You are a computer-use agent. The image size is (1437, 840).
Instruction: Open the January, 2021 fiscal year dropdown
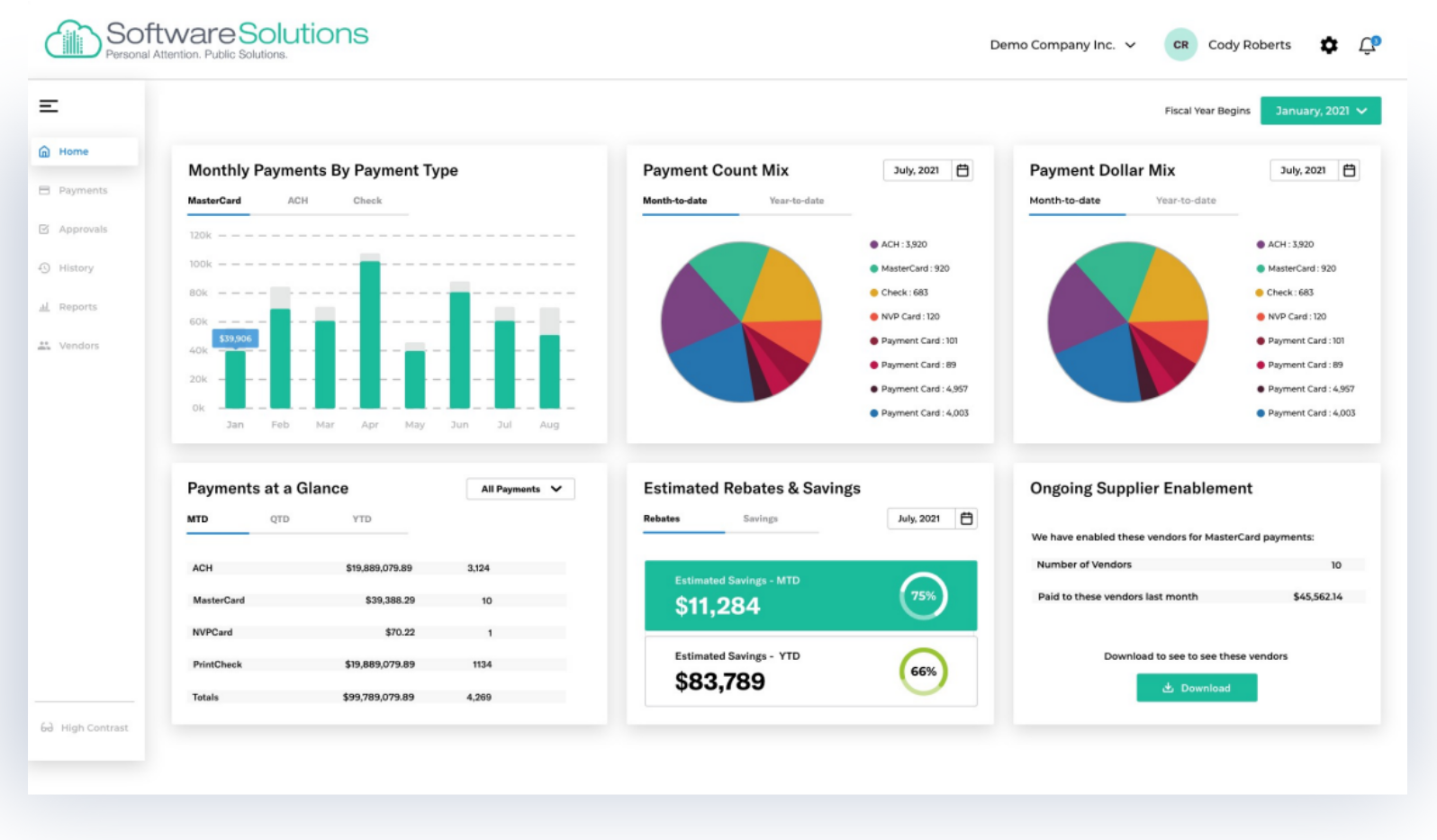click(x=1320, y=111)
